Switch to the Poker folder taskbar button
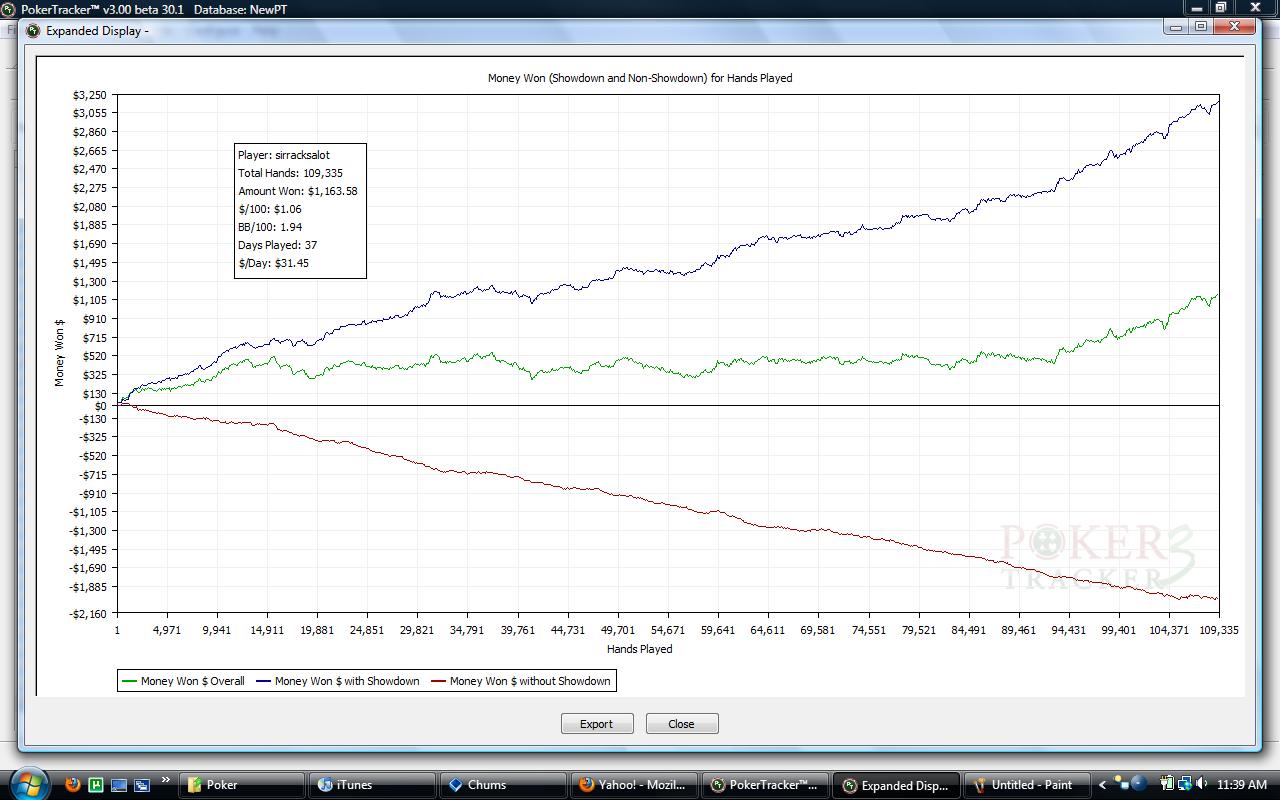This screenshot has width=1280, height=800. click(x=243, y=785)
